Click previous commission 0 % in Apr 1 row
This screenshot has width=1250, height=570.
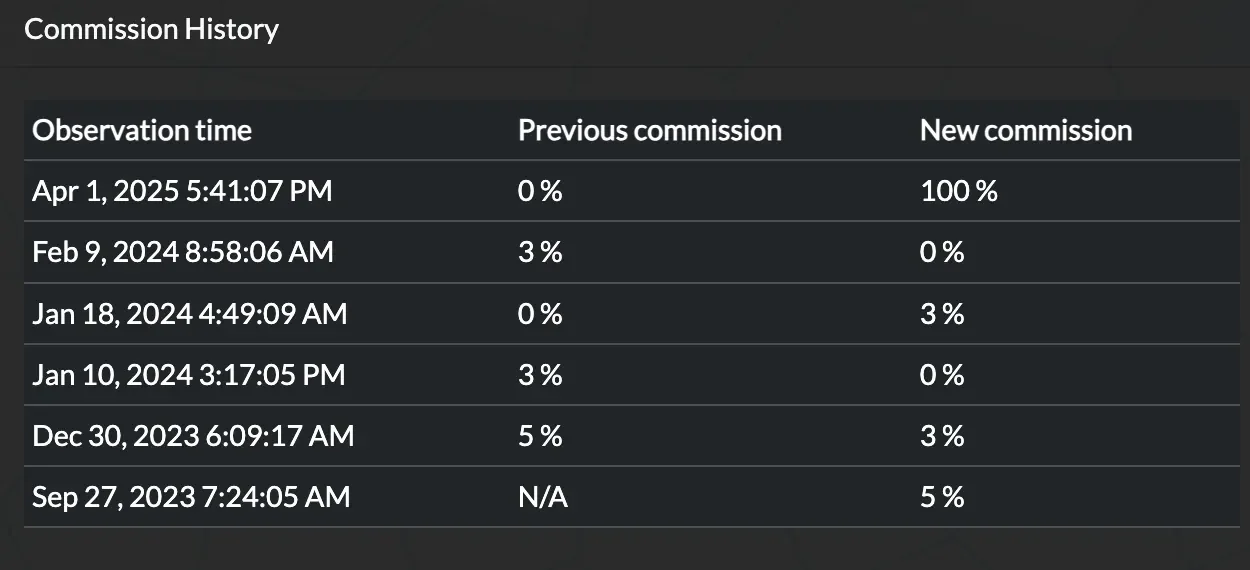pyautogui.click(x=540, y=191)
